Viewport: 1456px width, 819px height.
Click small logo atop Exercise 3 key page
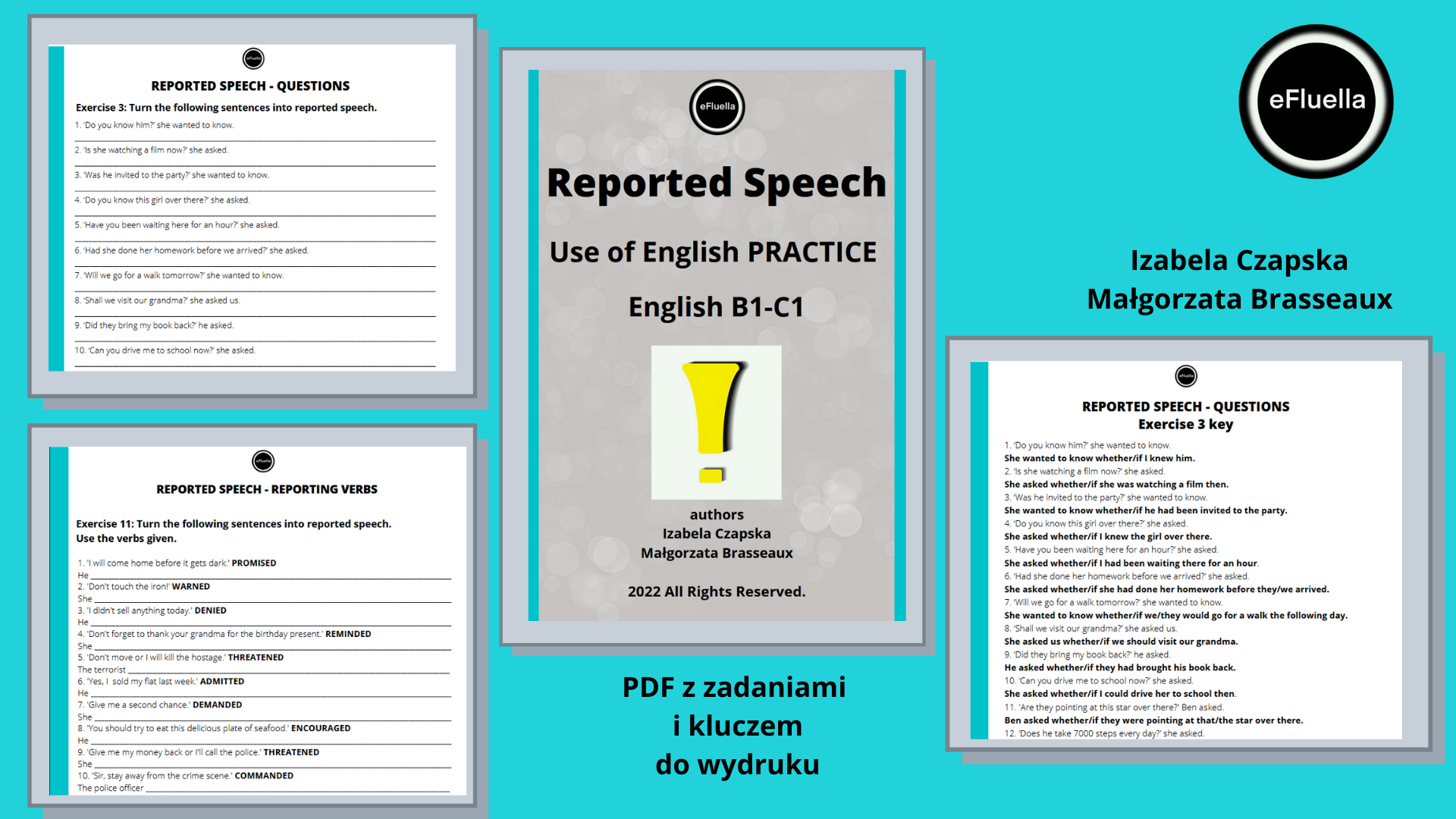click(1186, 376)
